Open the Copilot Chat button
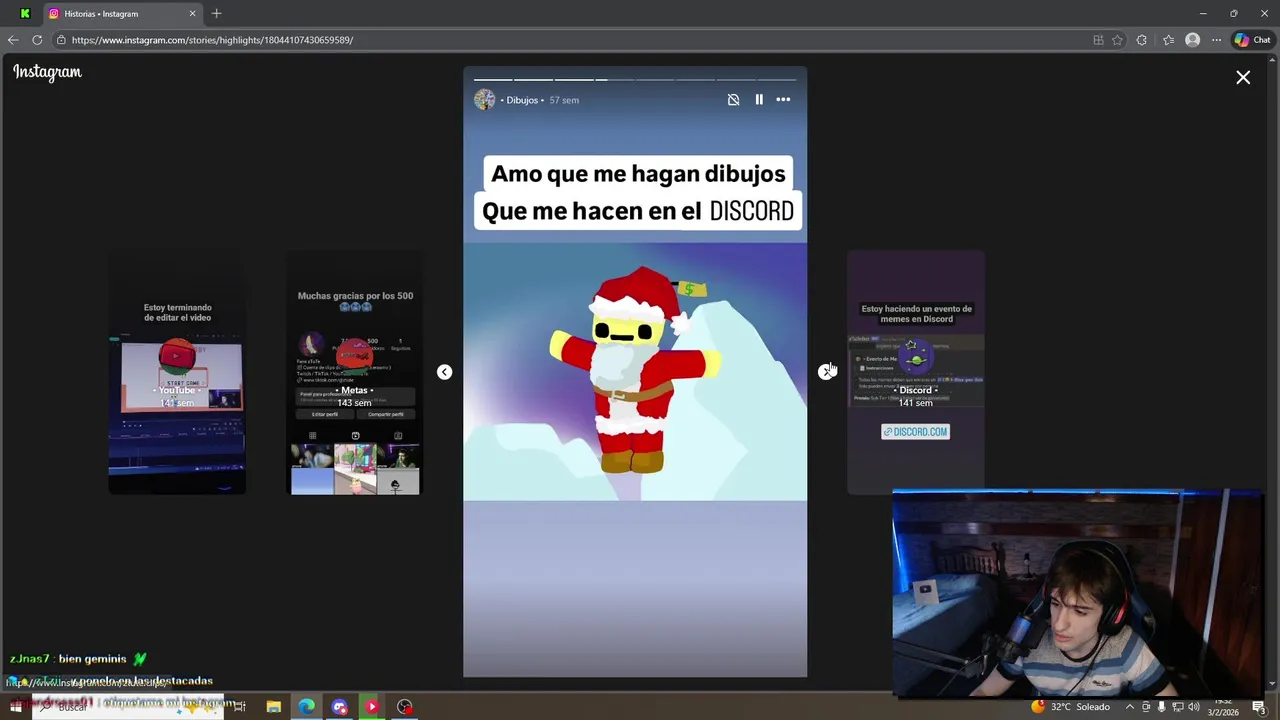 click(1252, 40)
